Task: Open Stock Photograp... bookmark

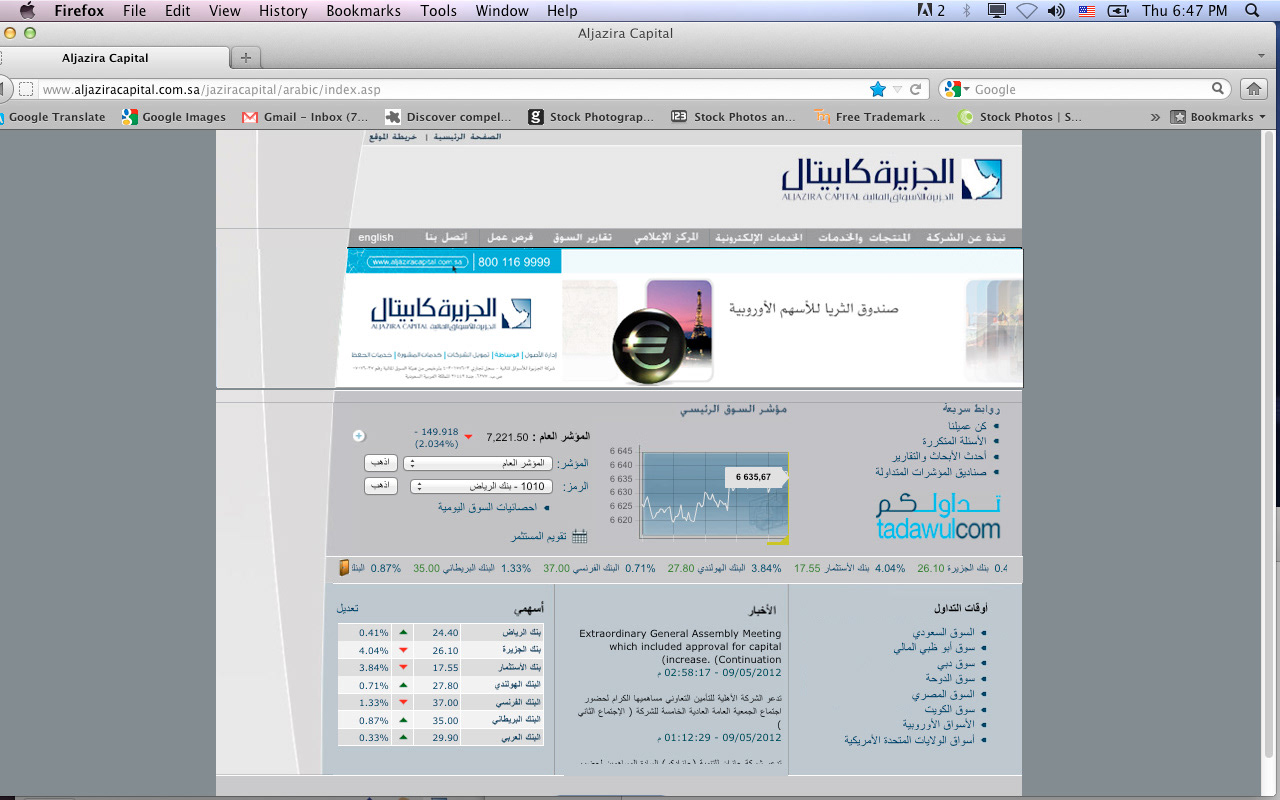Action: (x=591, y=117)
